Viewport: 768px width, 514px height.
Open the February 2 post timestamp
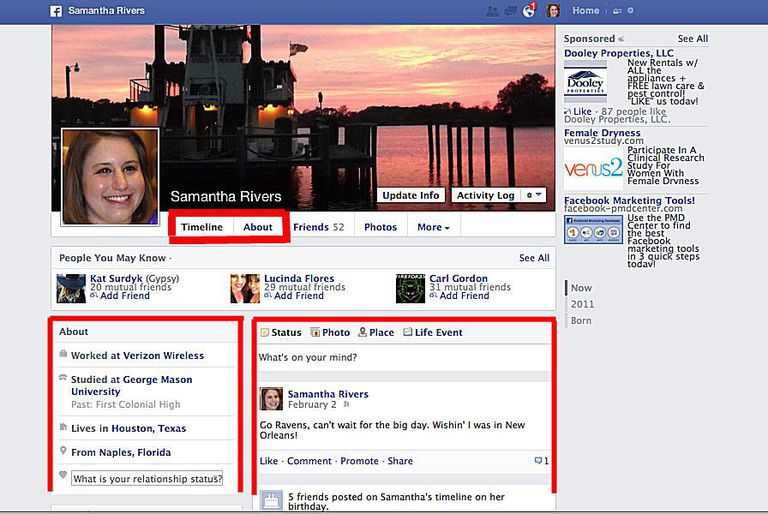[312, 405]
